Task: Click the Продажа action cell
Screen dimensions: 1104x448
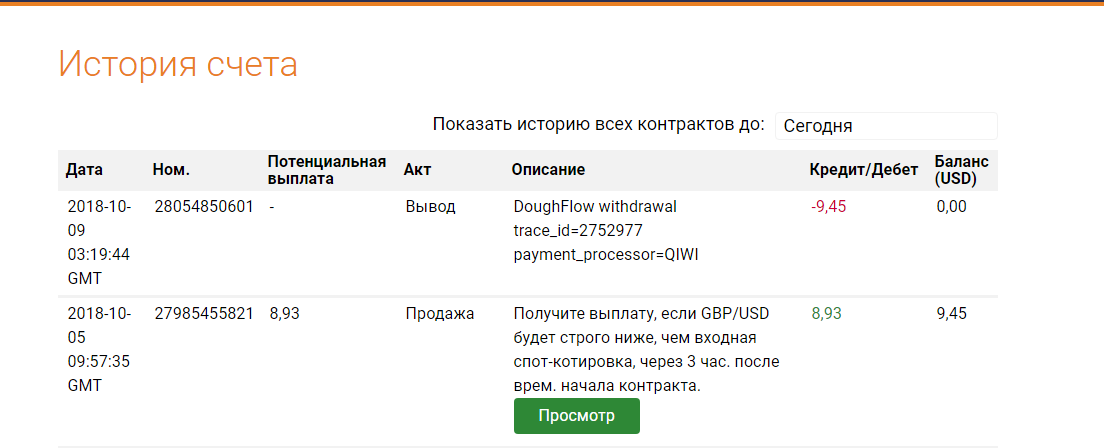Action: pos(439,314)
